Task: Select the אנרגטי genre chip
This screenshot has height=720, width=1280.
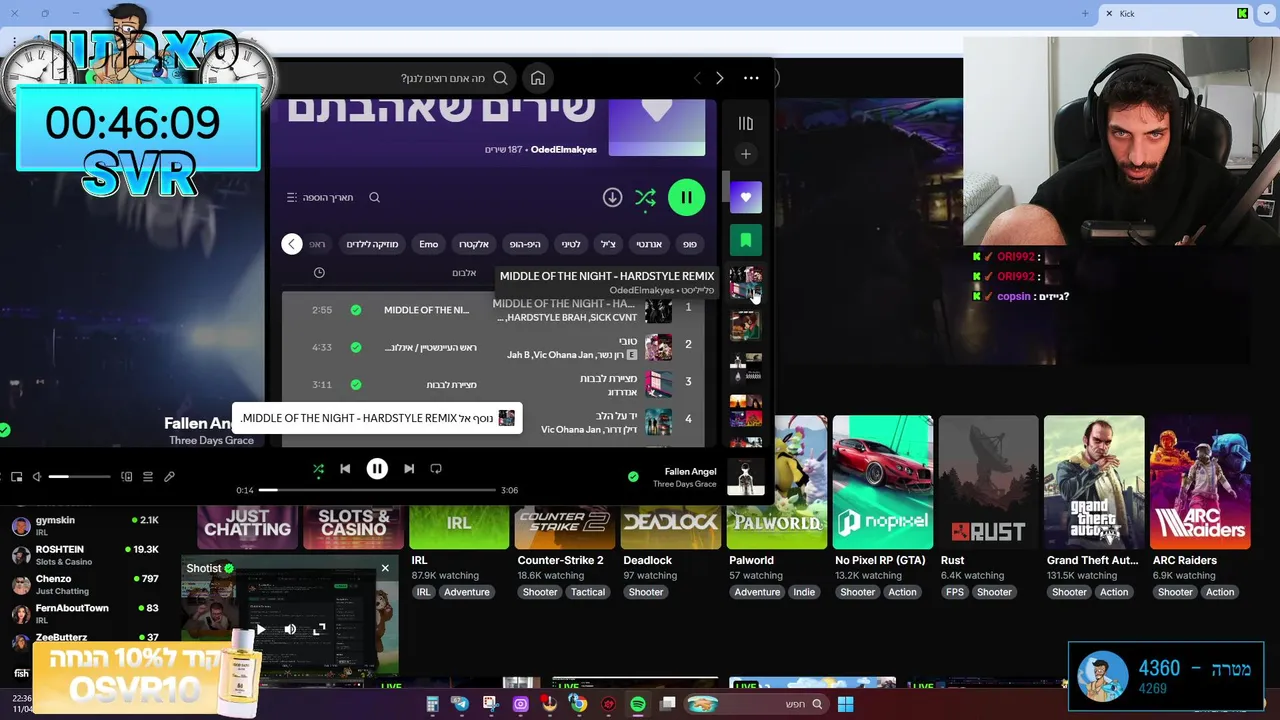Action: pos(649,244)
